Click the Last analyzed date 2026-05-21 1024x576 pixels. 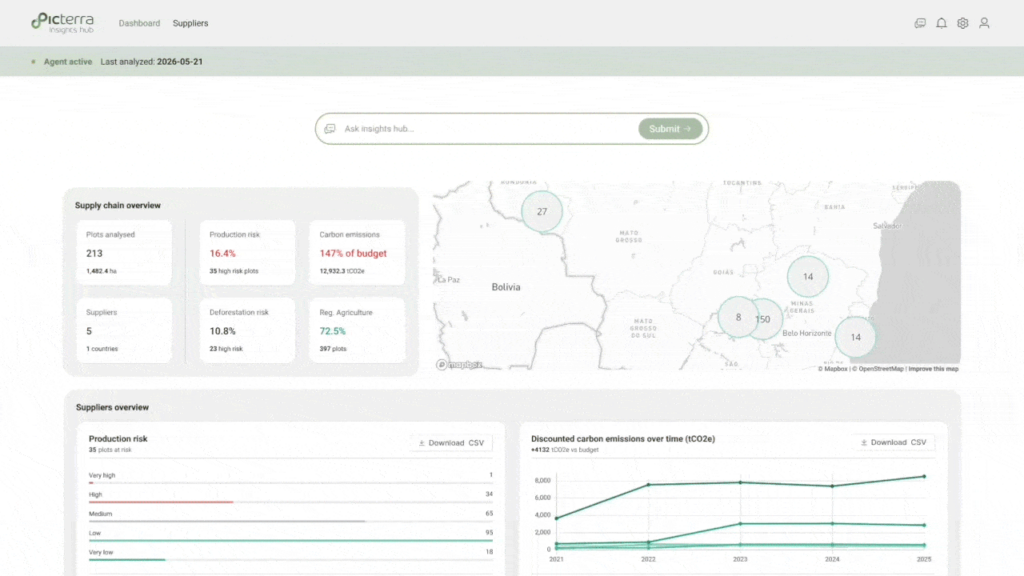click(x=180, y=61)
